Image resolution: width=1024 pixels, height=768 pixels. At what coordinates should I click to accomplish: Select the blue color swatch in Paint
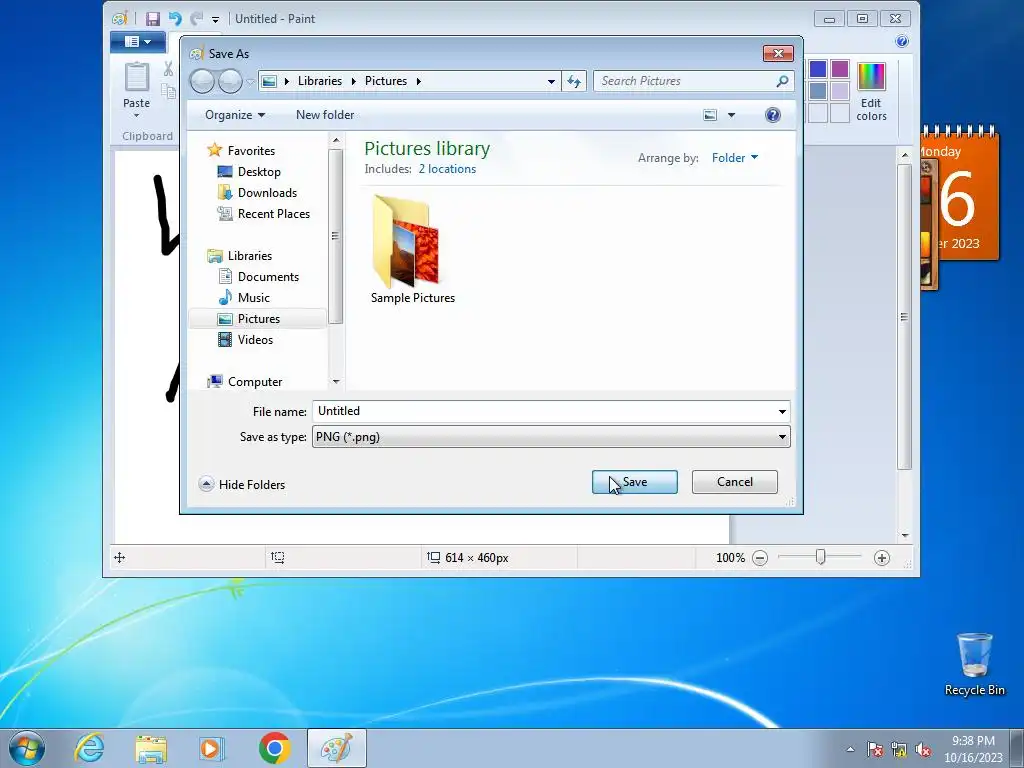[818, 69]
